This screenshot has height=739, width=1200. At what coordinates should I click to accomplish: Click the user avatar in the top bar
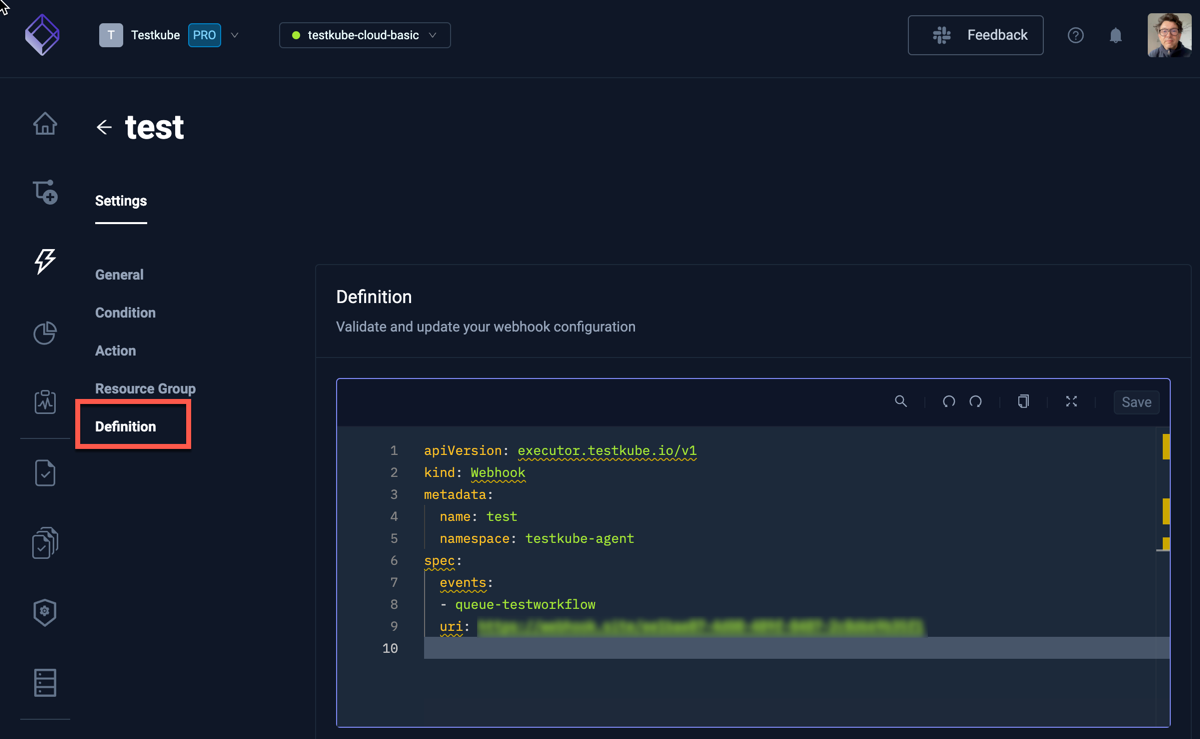tap(1167, 34)
